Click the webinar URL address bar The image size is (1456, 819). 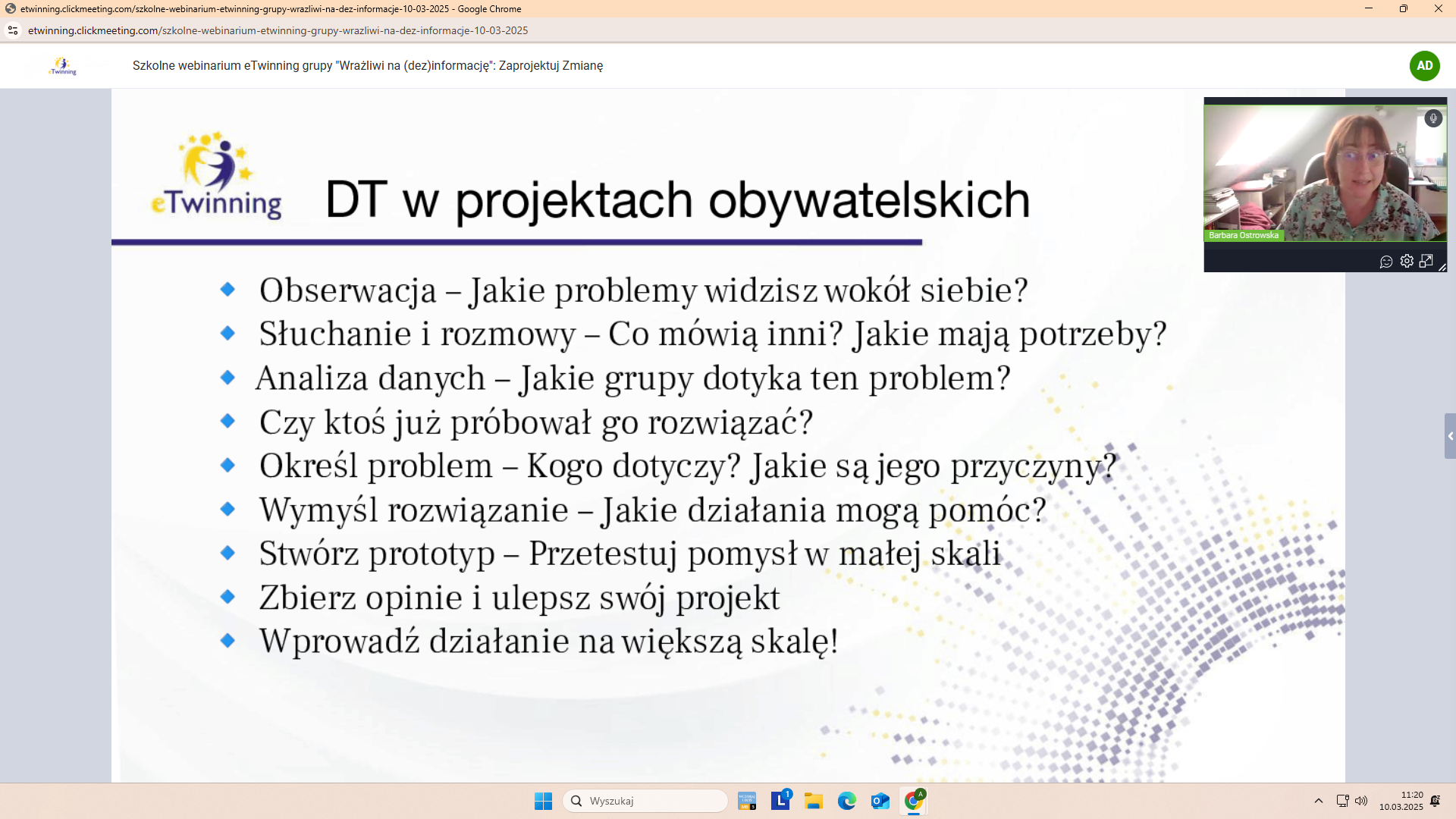point(278,30)
